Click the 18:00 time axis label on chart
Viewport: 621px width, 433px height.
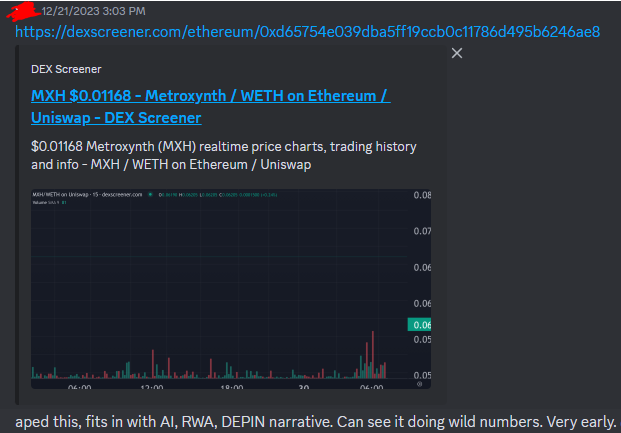pos(232,387)
